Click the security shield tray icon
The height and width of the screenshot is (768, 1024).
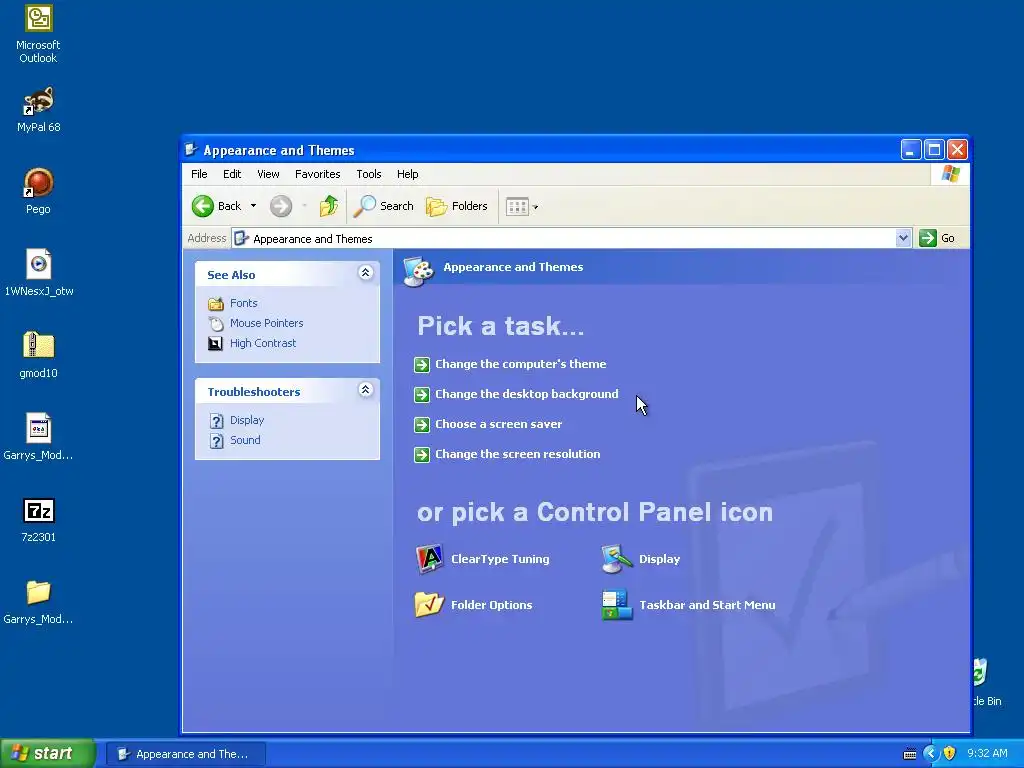(950, 754)
